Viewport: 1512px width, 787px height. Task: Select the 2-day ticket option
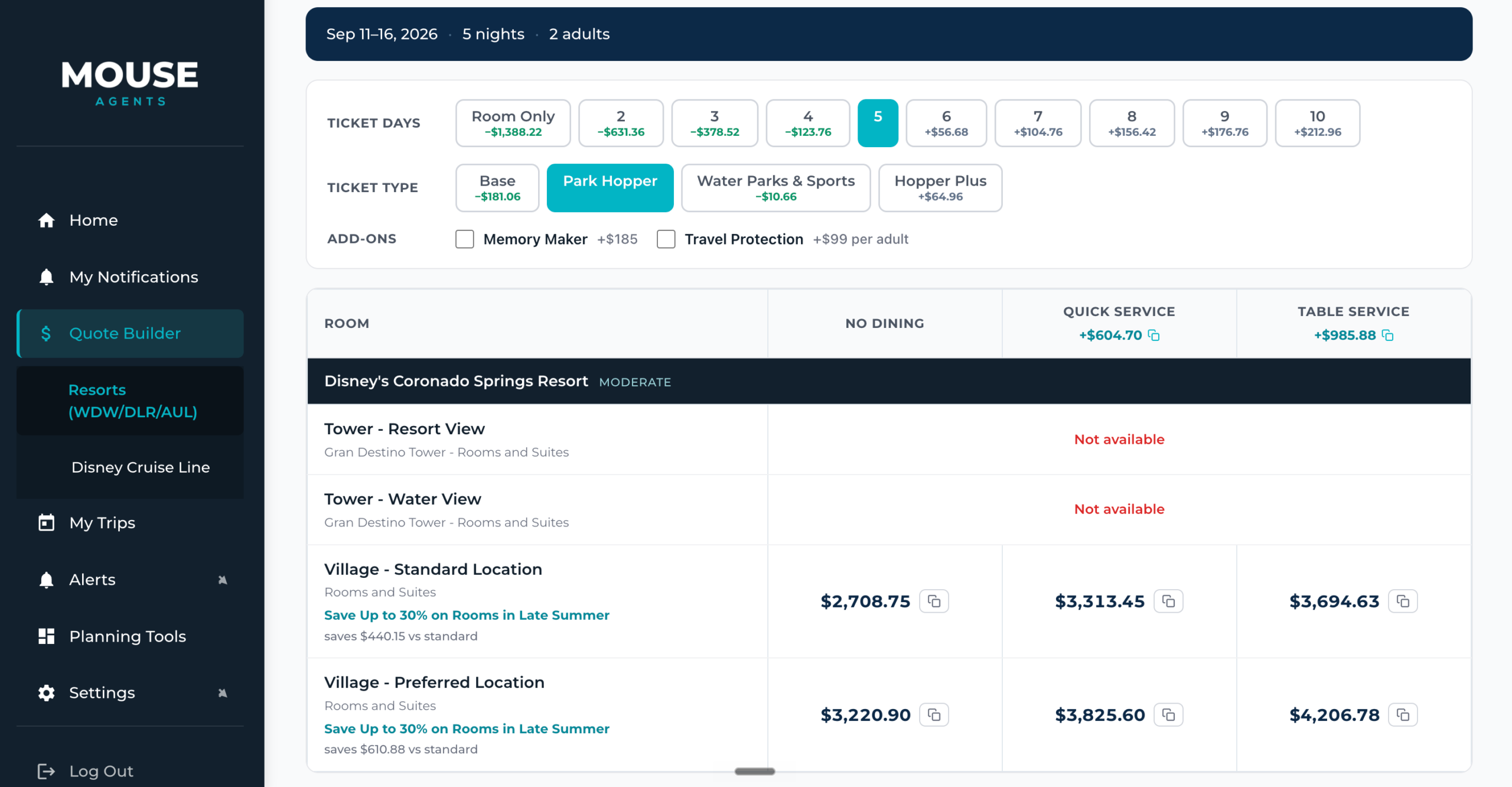(x=621, y=123)
